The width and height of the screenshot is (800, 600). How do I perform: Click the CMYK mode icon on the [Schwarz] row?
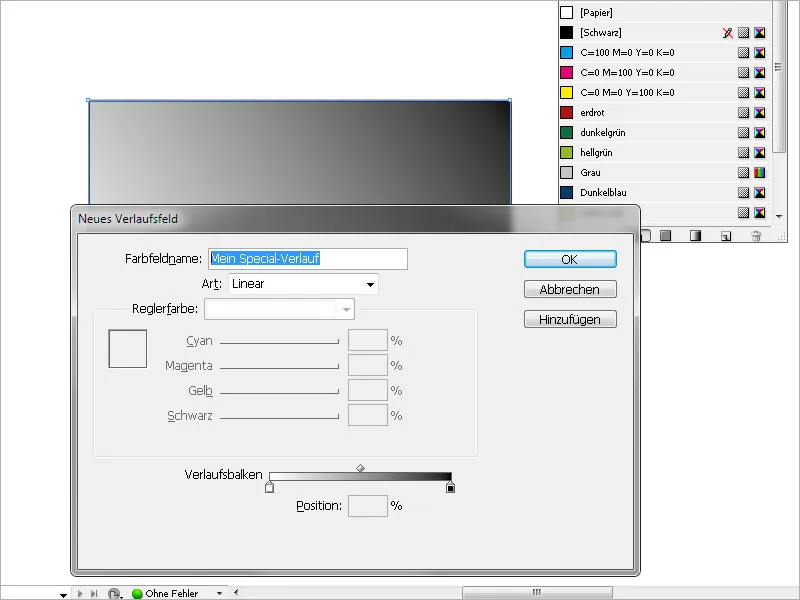760,33
